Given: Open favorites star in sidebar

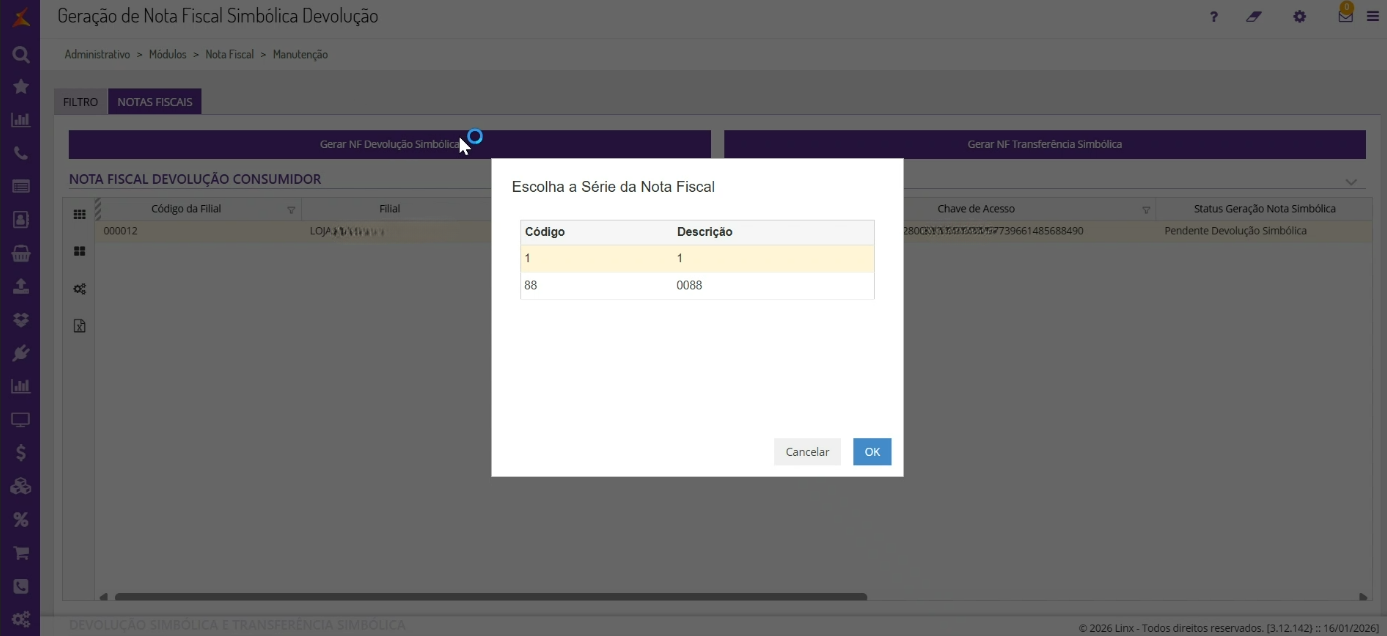Looking at the screenshot, I should pos(20,87).
